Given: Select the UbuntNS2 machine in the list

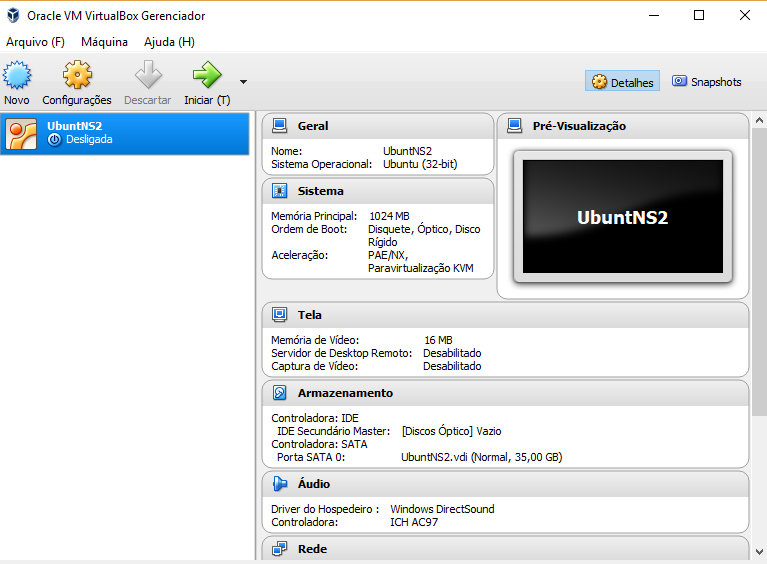Looking at the screenshot, I should point(125,134).
